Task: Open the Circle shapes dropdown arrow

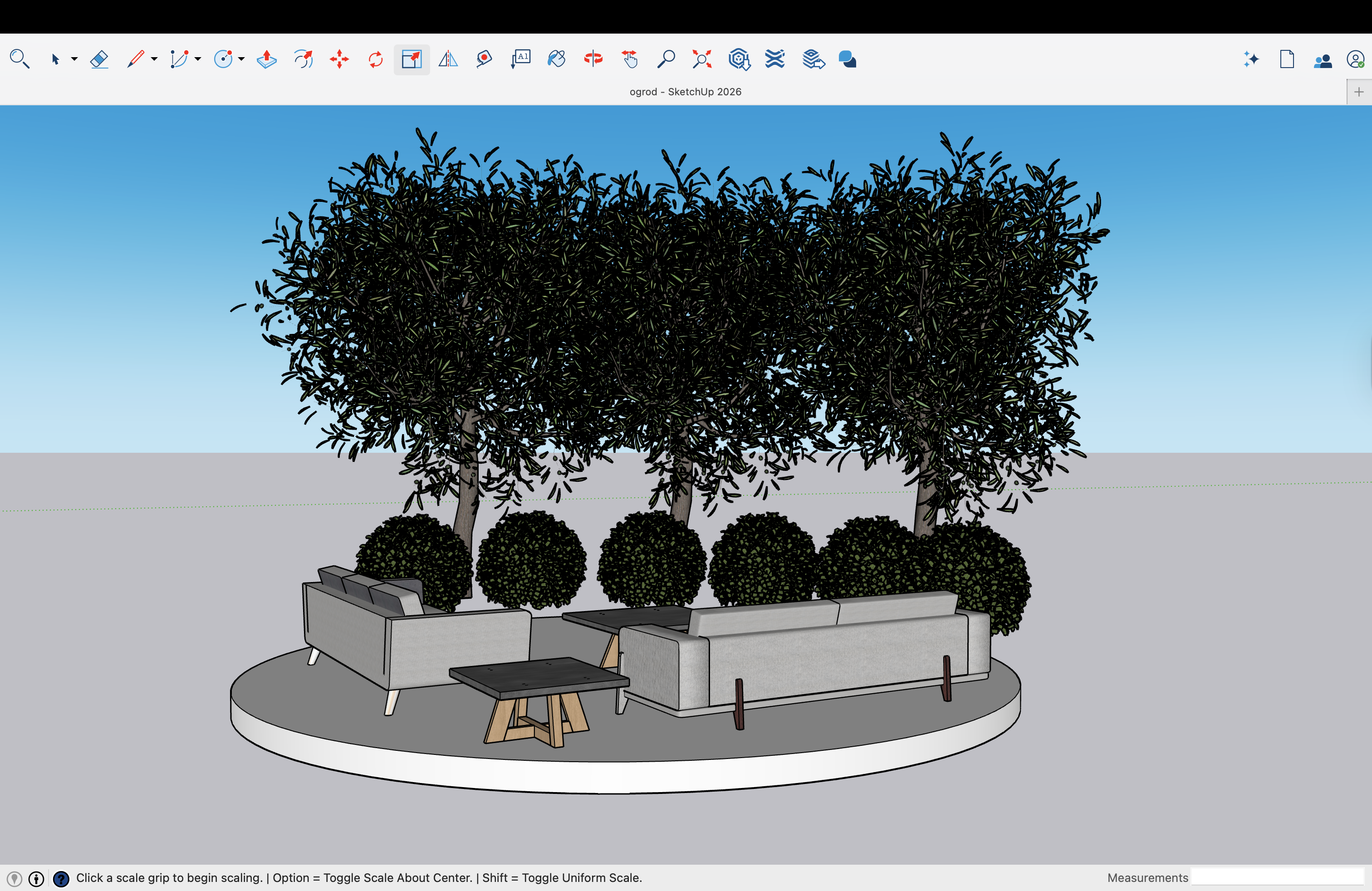Action: 241,59
